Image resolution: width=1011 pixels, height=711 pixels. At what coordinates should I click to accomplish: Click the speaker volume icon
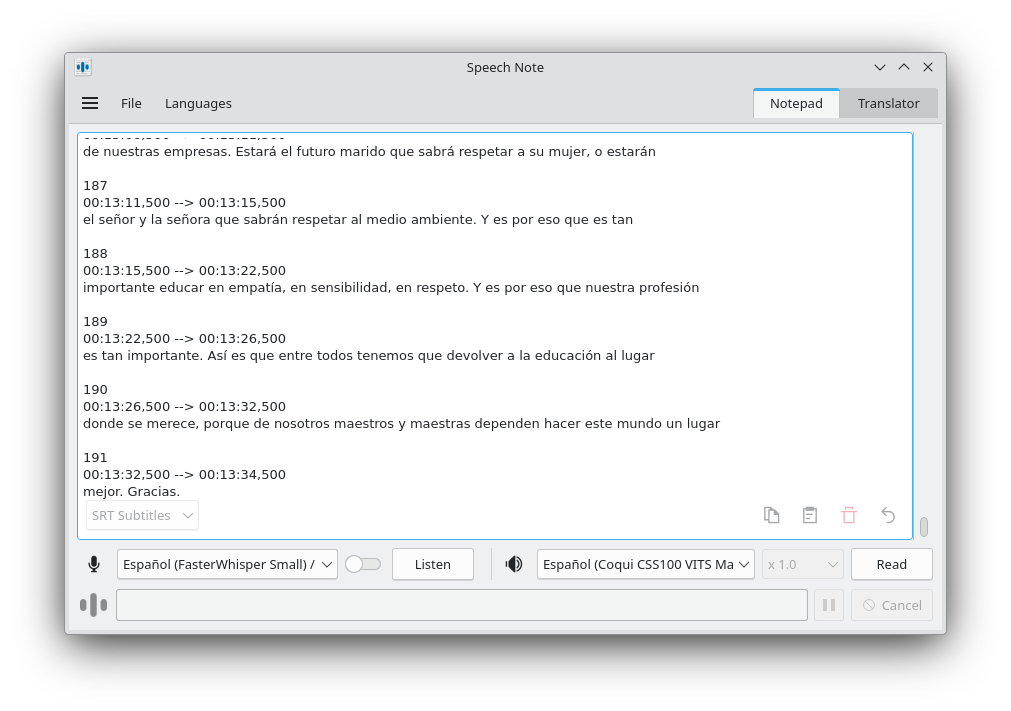[514, 564]
